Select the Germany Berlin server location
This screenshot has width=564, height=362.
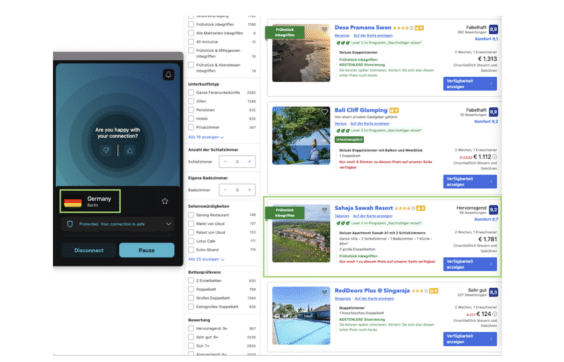coord(90,201)
